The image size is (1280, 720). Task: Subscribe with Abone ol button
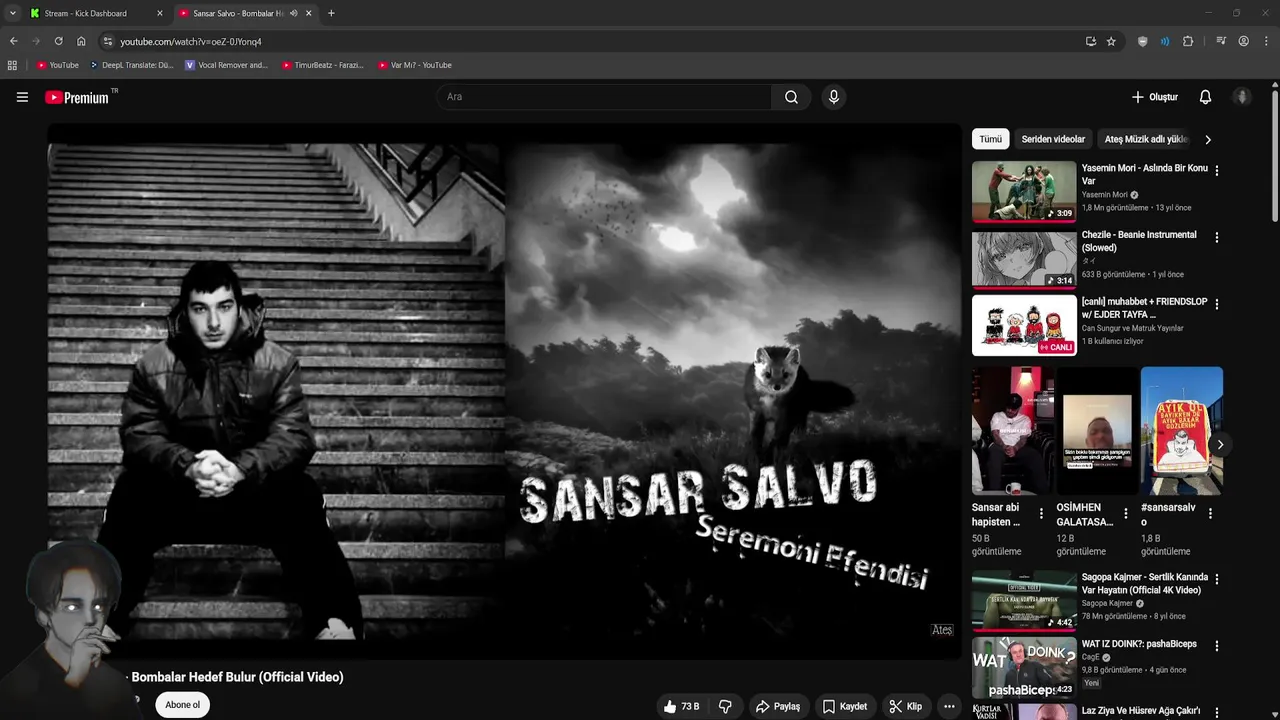182,705
